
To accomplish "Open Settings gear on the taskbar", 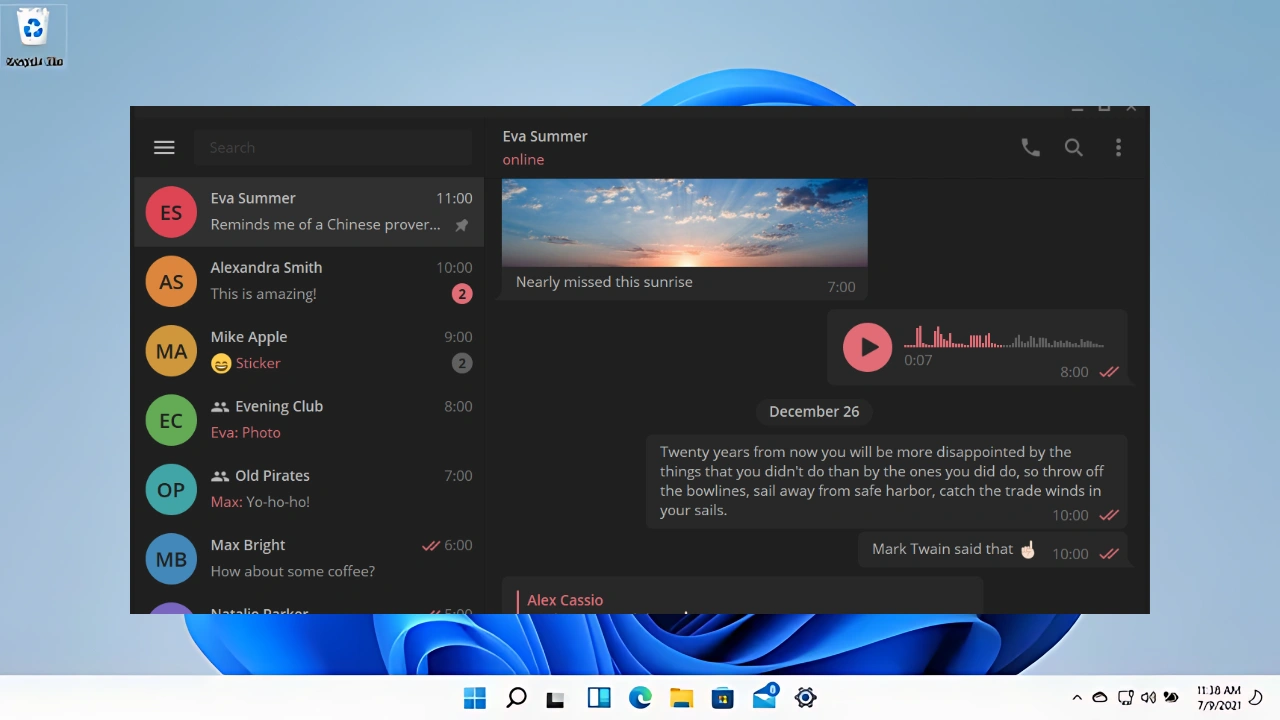I will (806, 698).
